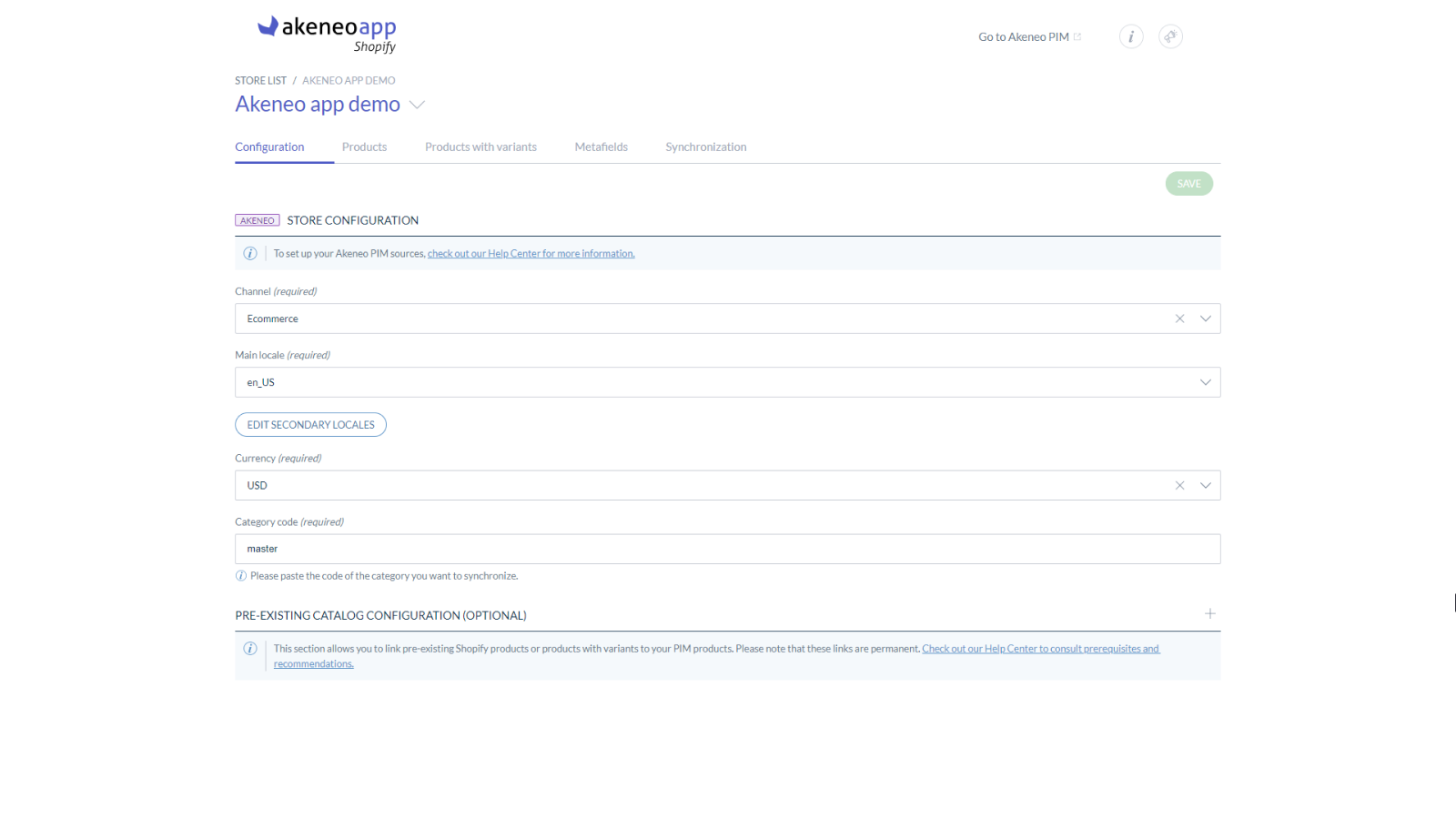
Task: Expand Pre-existing catalog configuration with plus
Action: [x=1210, y=613]
